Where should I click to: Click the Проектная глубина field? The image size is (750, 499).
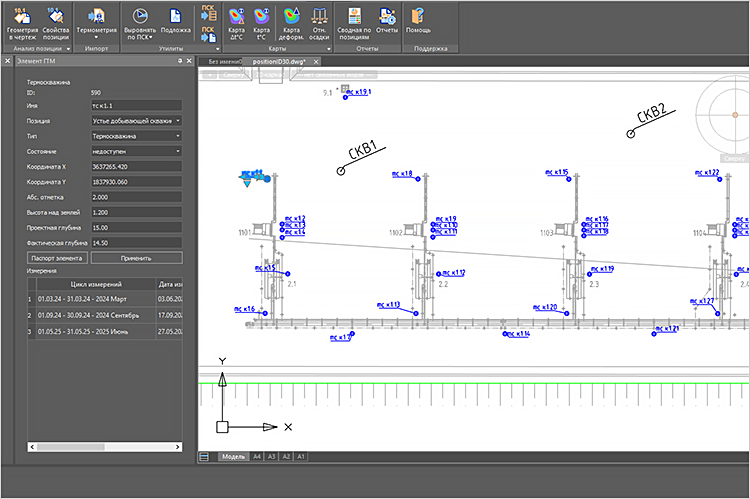point(136,228)
